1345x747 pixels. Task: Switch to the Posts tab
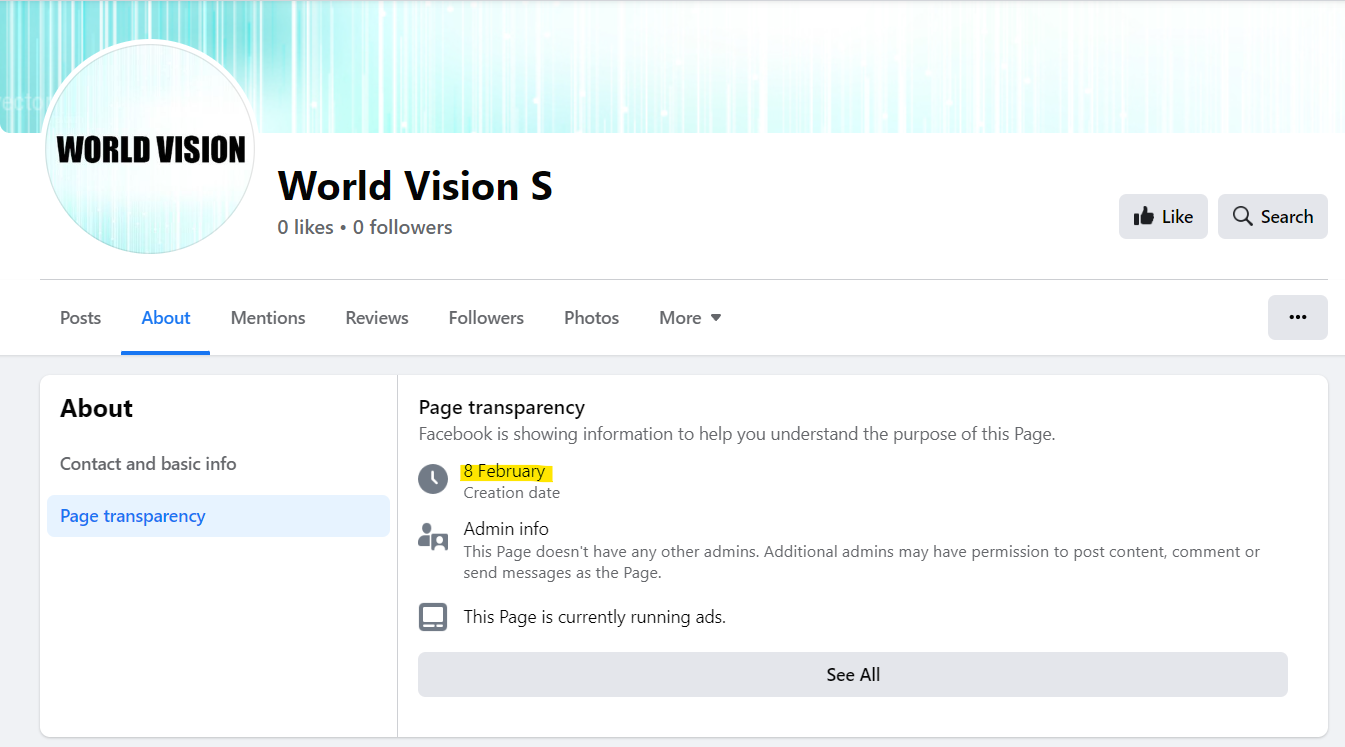click(x=80, y=317)
